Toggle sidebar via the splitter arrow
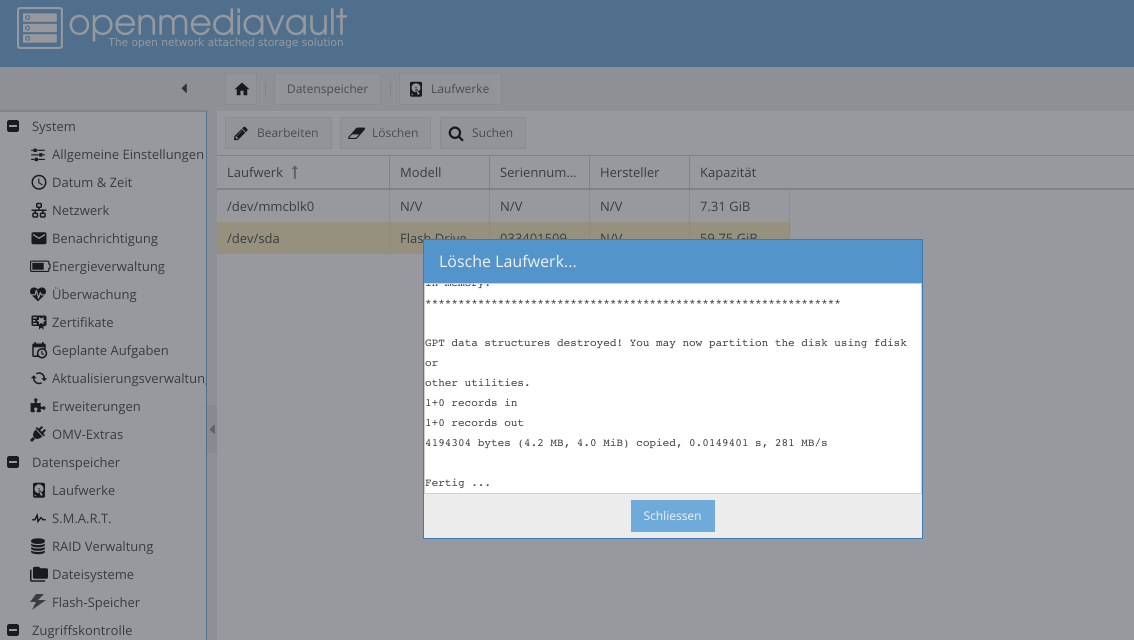 click(212, 430)
